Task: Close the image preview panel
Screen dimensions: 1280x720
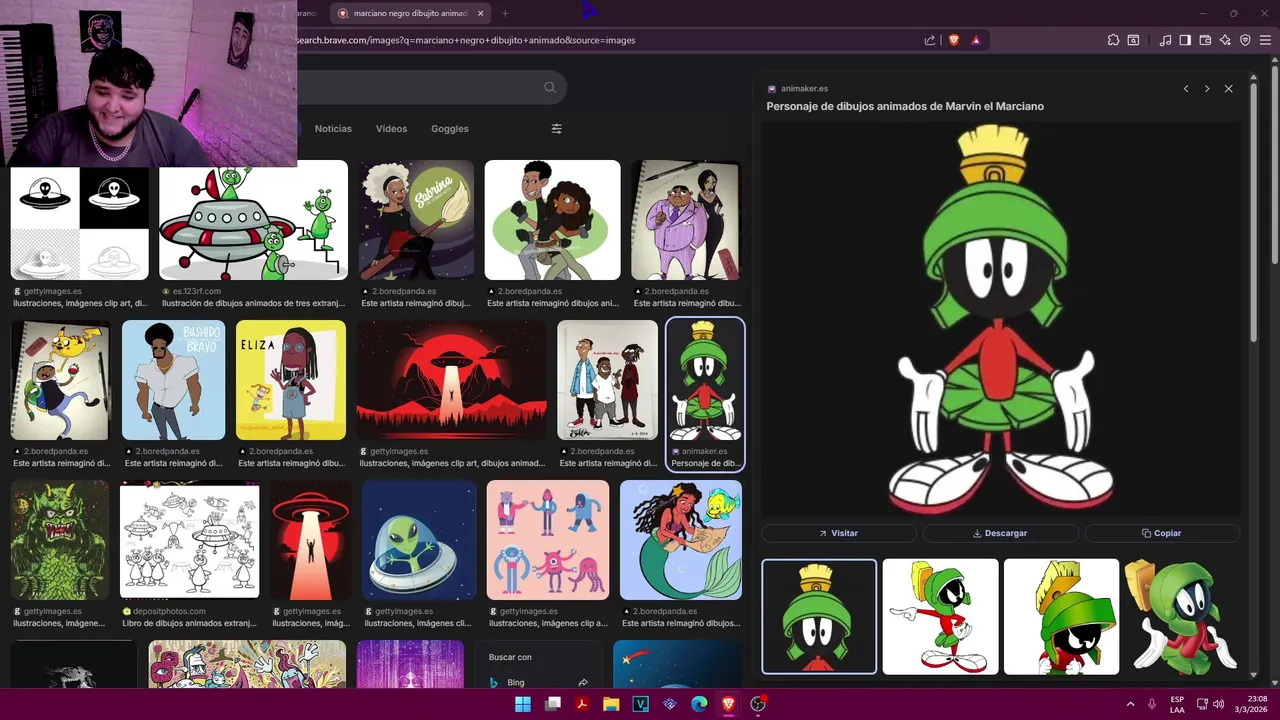Action: [x=1229, y=89]
